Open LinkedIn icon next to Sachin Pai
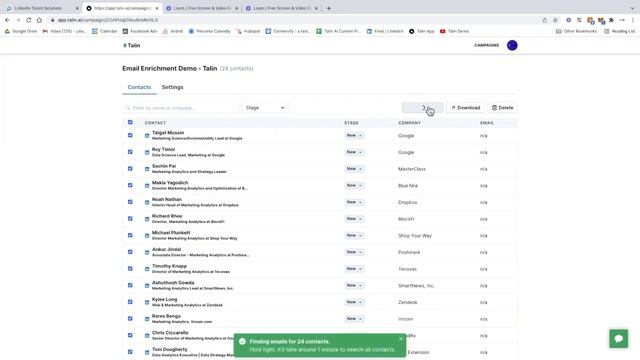 point(147,169)
